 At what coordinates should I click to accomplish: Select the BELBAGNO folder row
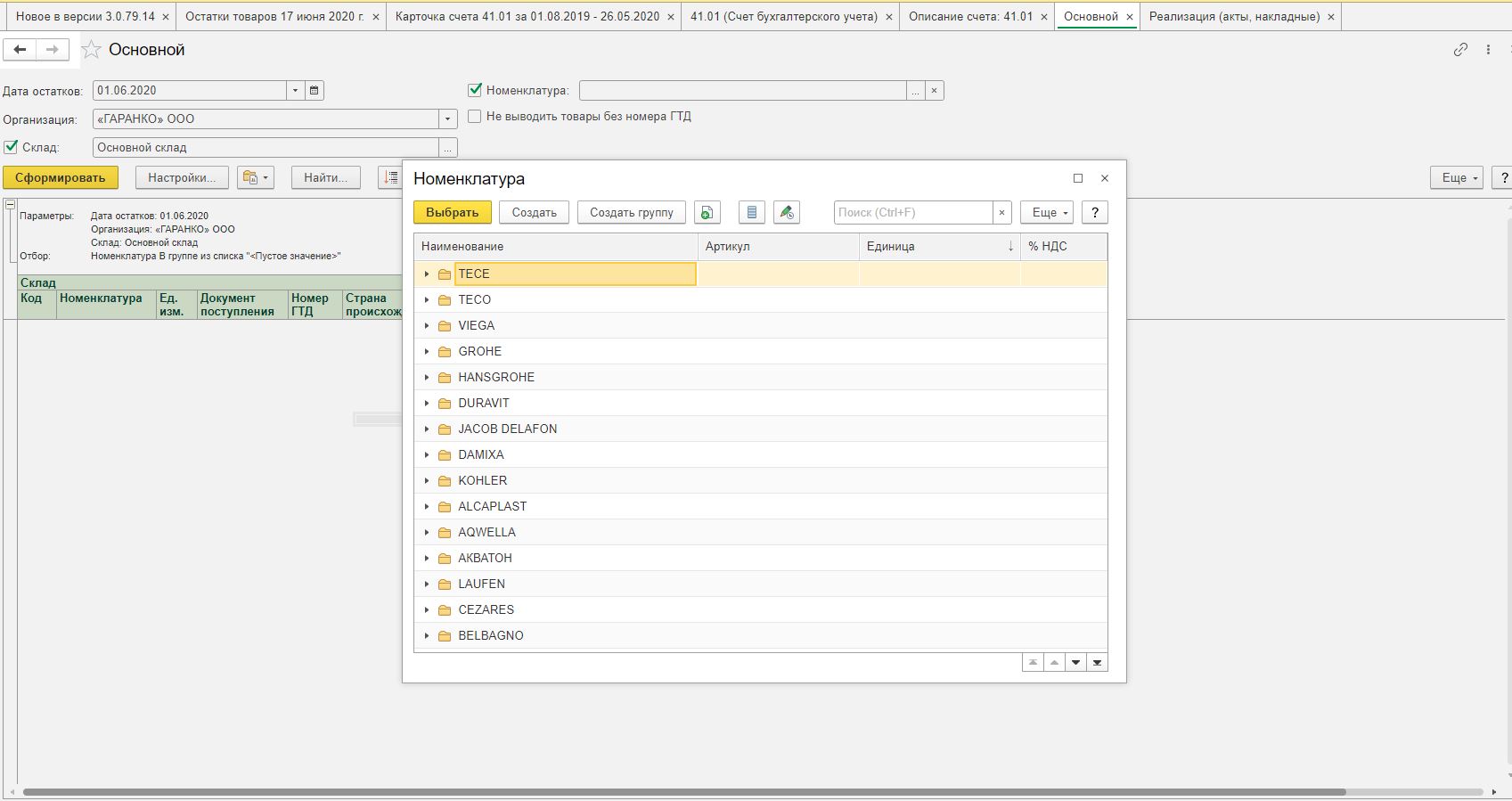pos(761,635)
